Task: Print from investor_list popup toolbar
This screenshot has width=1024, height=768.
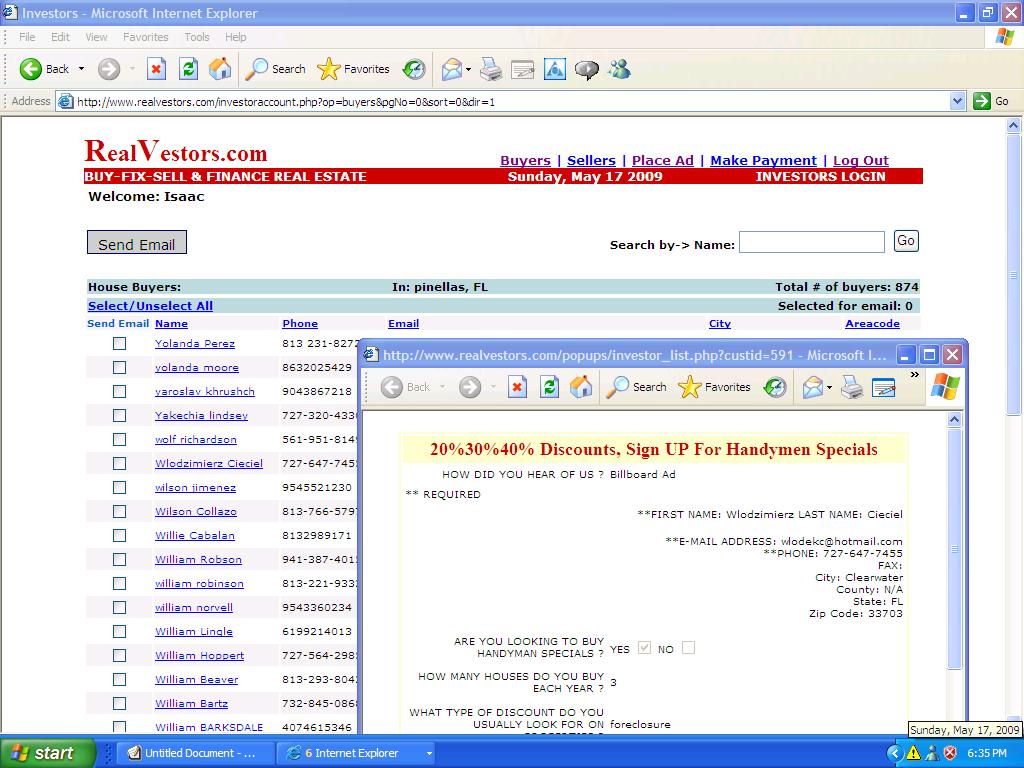Action: pos(852,387)
